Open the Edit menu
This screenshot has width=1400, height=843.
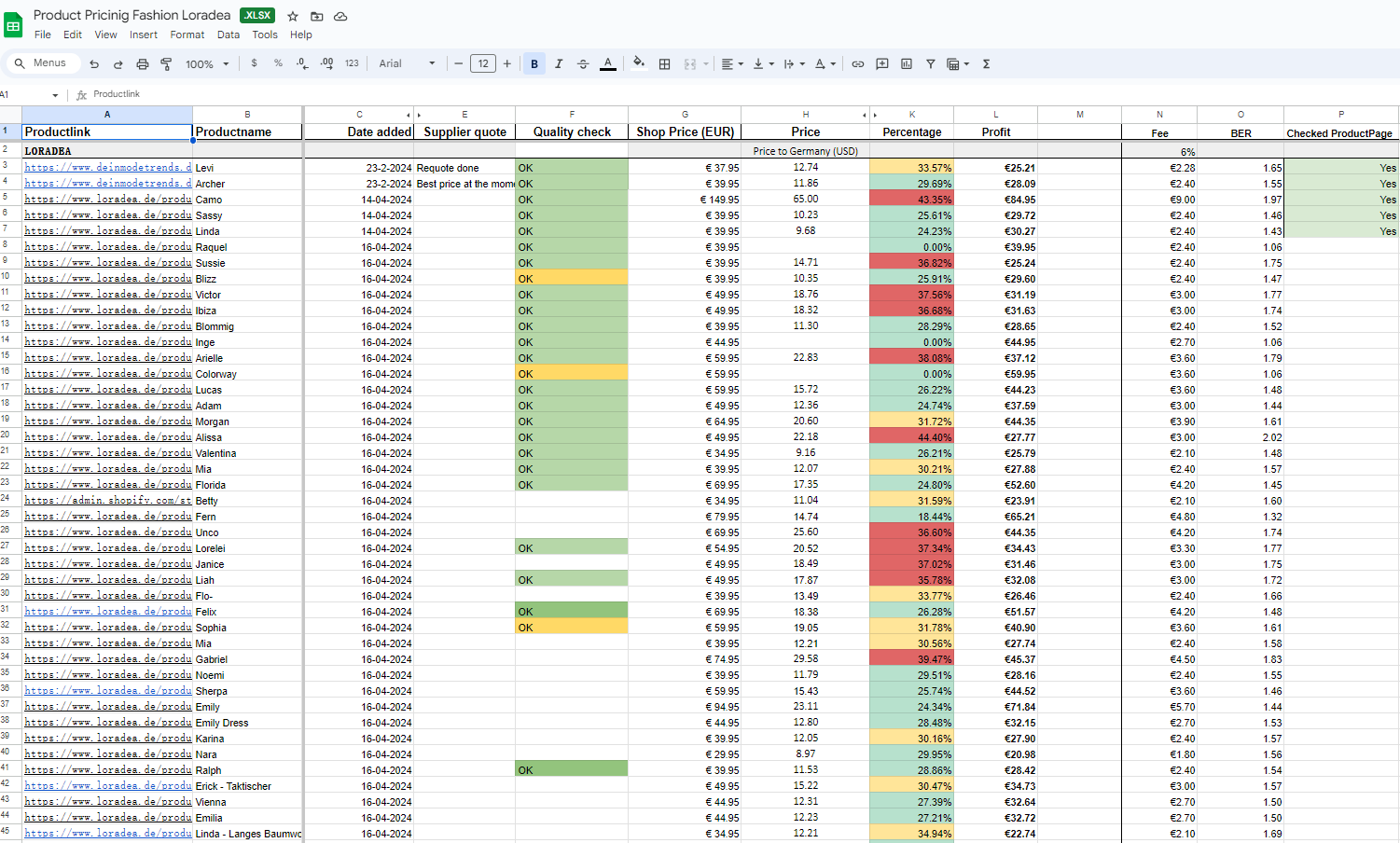point(73,35)
